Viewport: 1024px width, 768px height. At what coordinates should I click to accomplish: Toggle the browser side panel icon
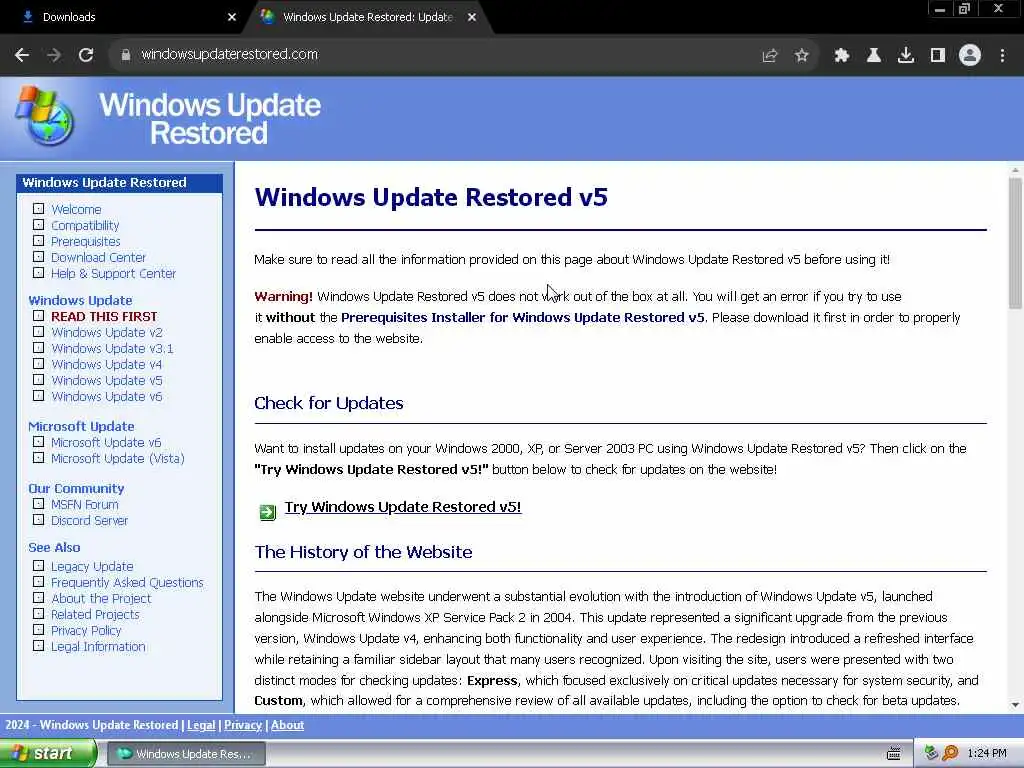tap(938, 56)
